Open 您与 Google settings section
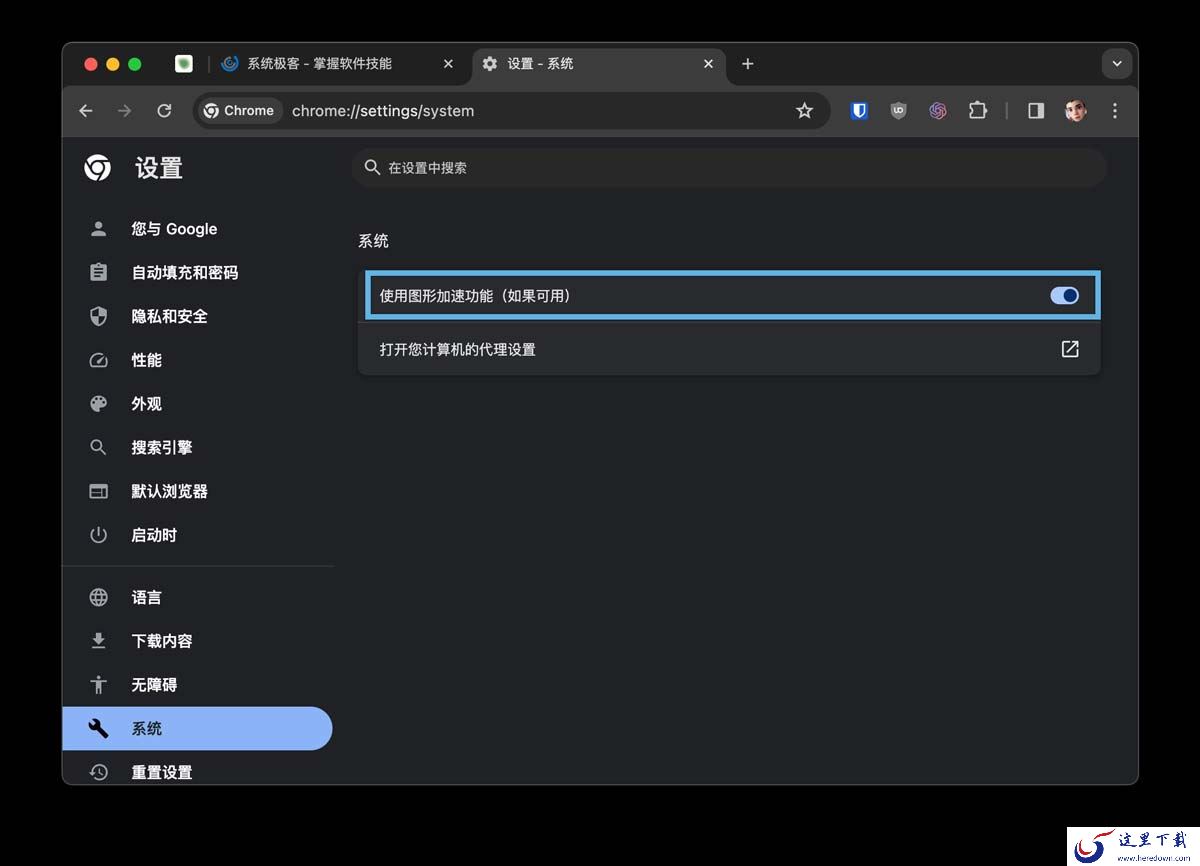The width and height of the screenshot is (1200, 866). (x=197, y=229)
